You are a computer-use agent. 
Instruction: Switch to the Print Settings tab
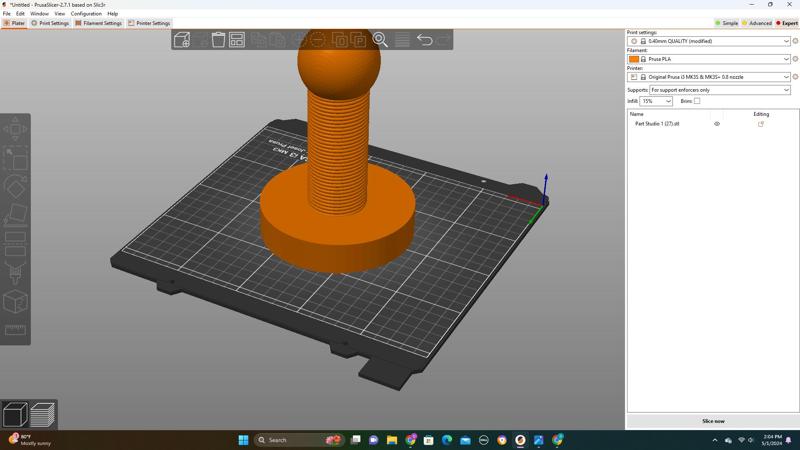[x=50, y=23]
